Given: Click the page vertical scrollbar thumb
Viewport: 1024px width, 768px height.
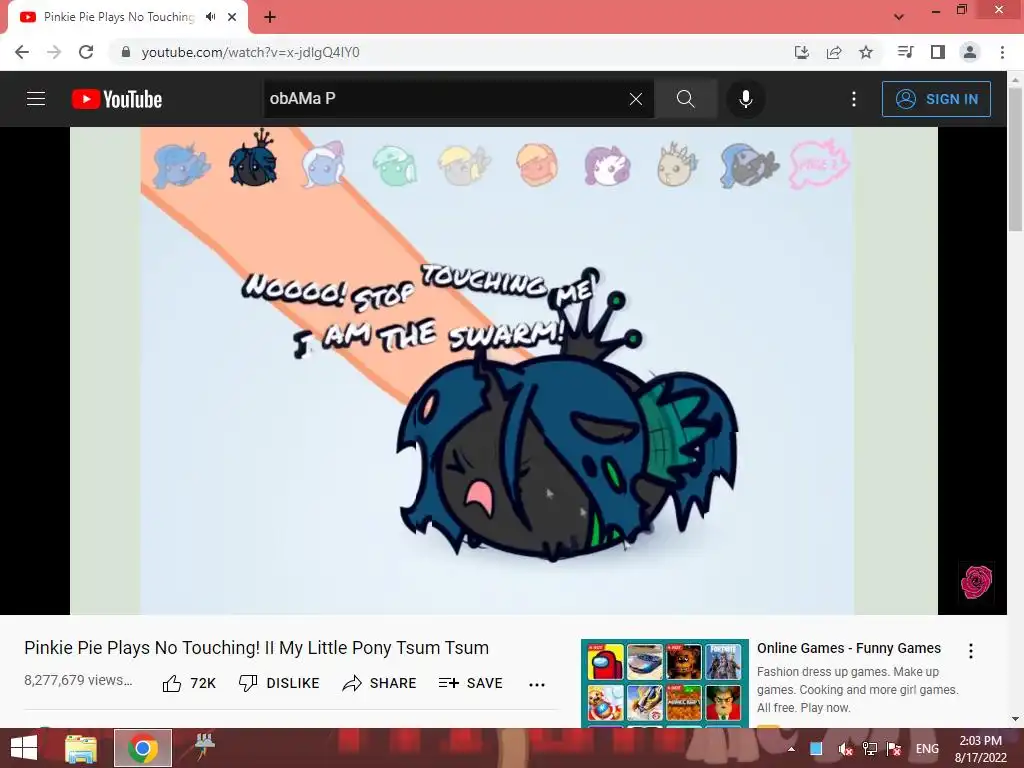Looking at the screenshot, I should [x=1015, y=157].
